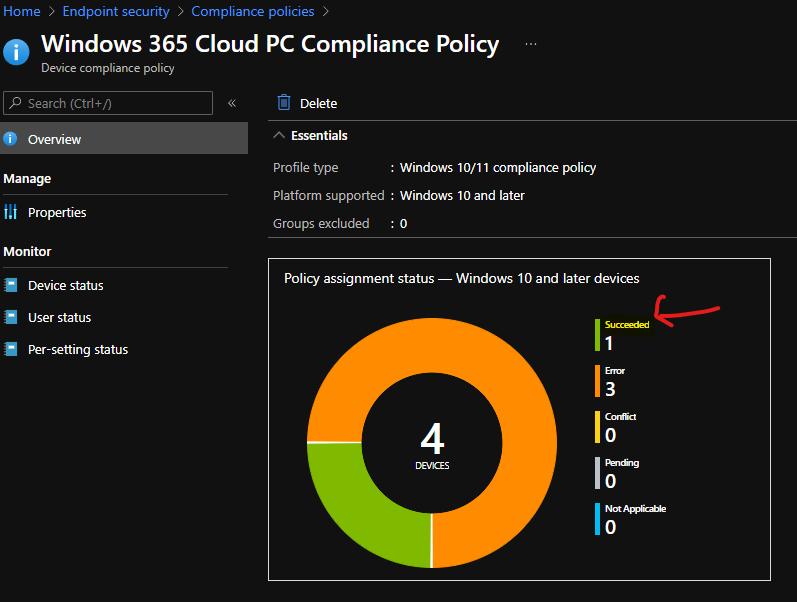
Task: Open User status report
Action: coord(59,318)
